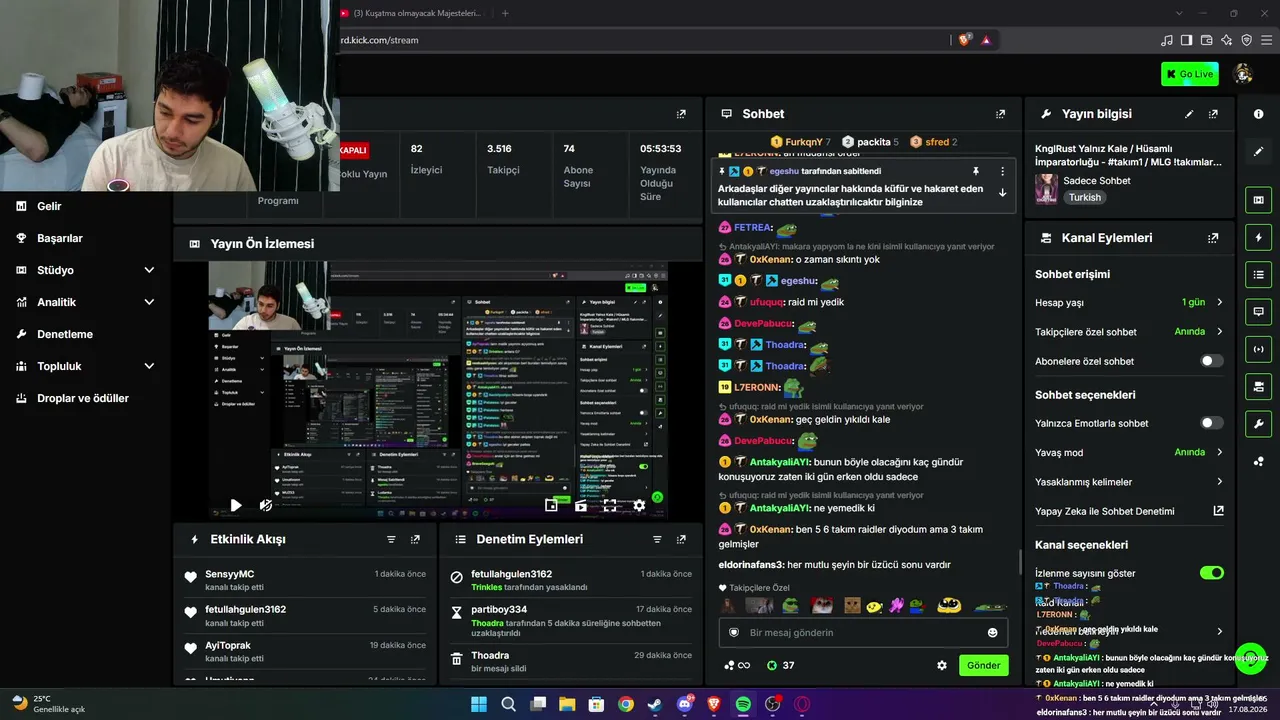Filter the Etkinlik Akışı feed
Screen dimensions: 1280x720
[x=391, y=539]
